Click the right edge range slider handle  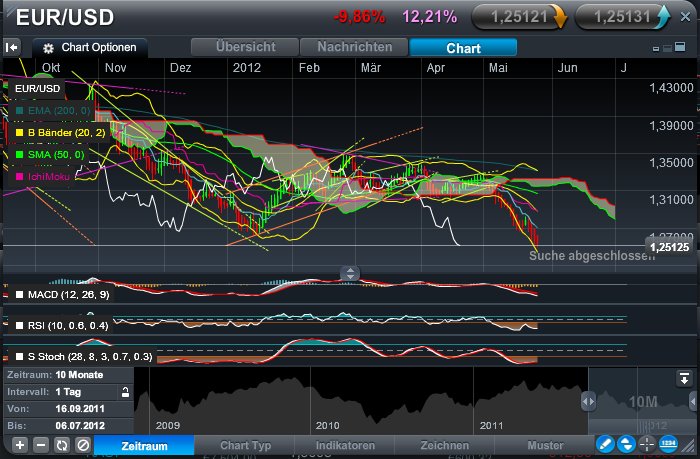[x=693, y=399]
